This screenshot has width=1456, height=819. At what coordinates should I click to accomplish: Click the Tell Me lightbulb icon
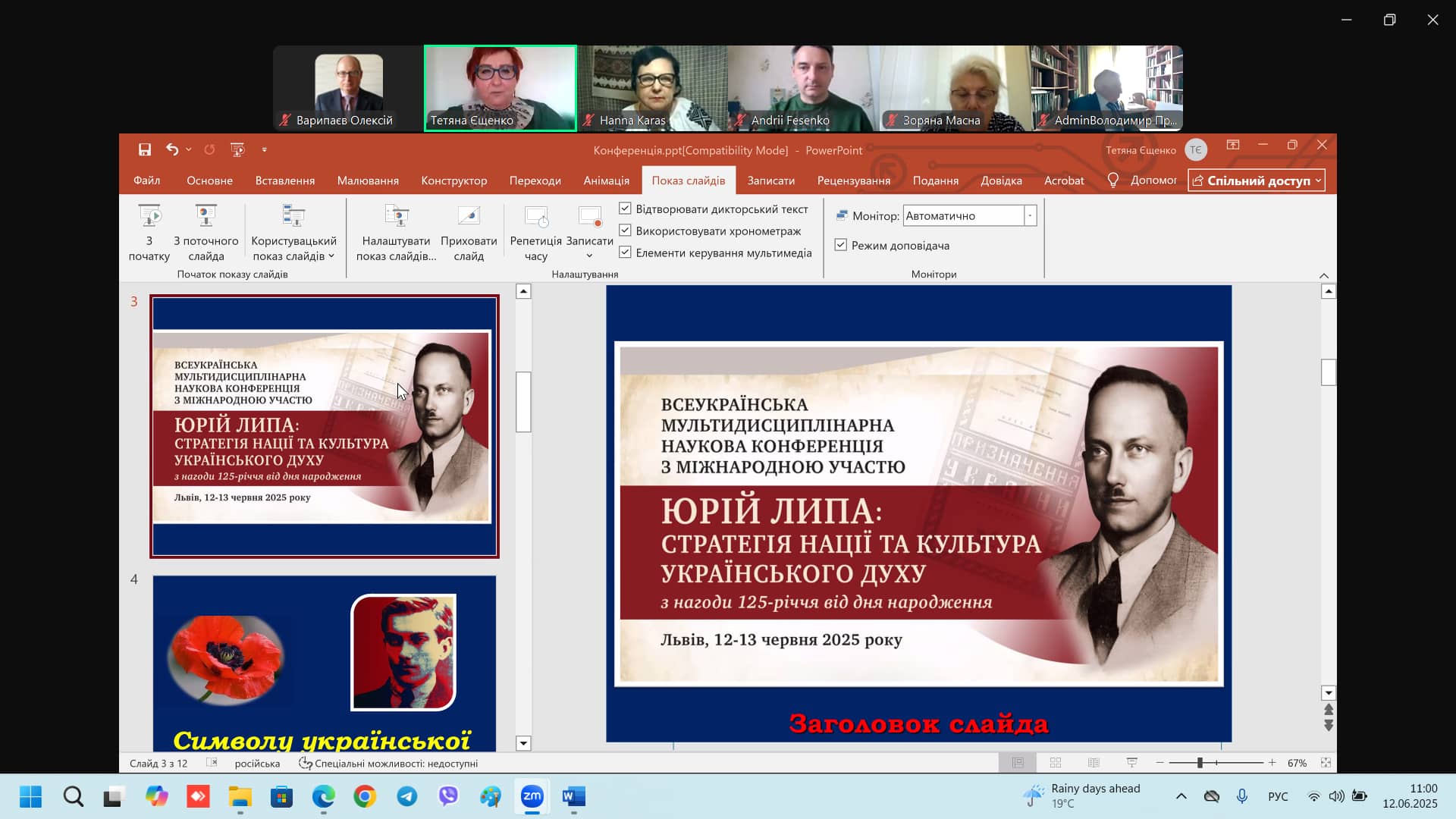click(x=1112, y=180)
